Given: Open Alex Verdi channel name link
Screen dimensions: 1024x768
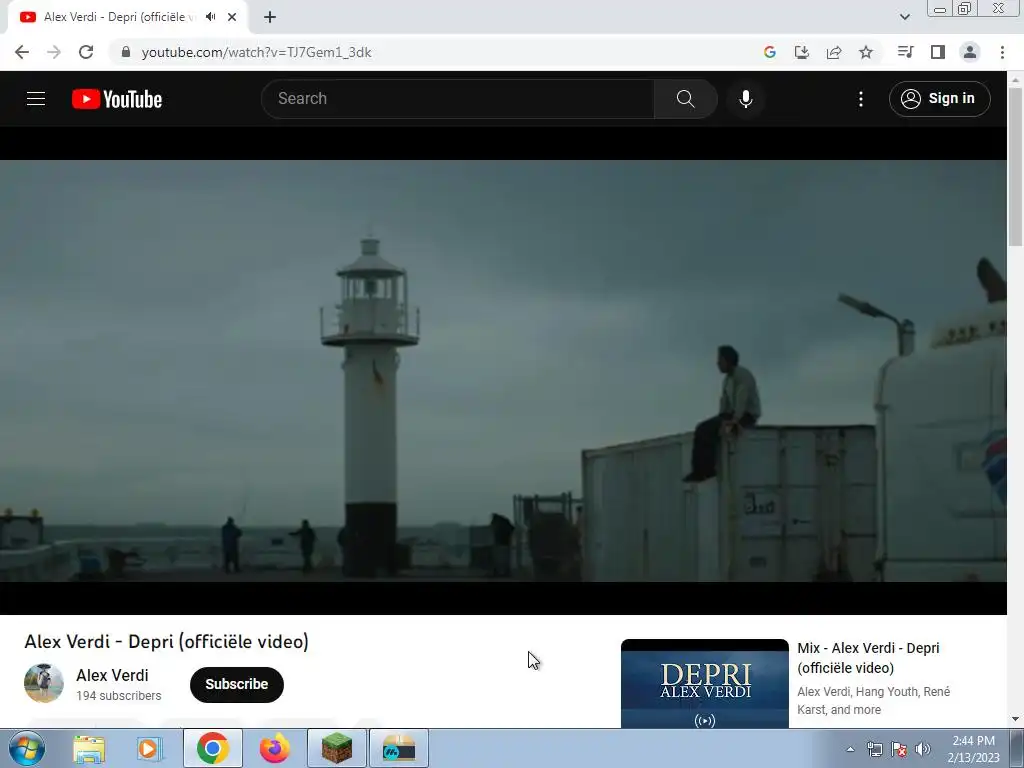Looking at the screenshot, I should click(112, 675).
